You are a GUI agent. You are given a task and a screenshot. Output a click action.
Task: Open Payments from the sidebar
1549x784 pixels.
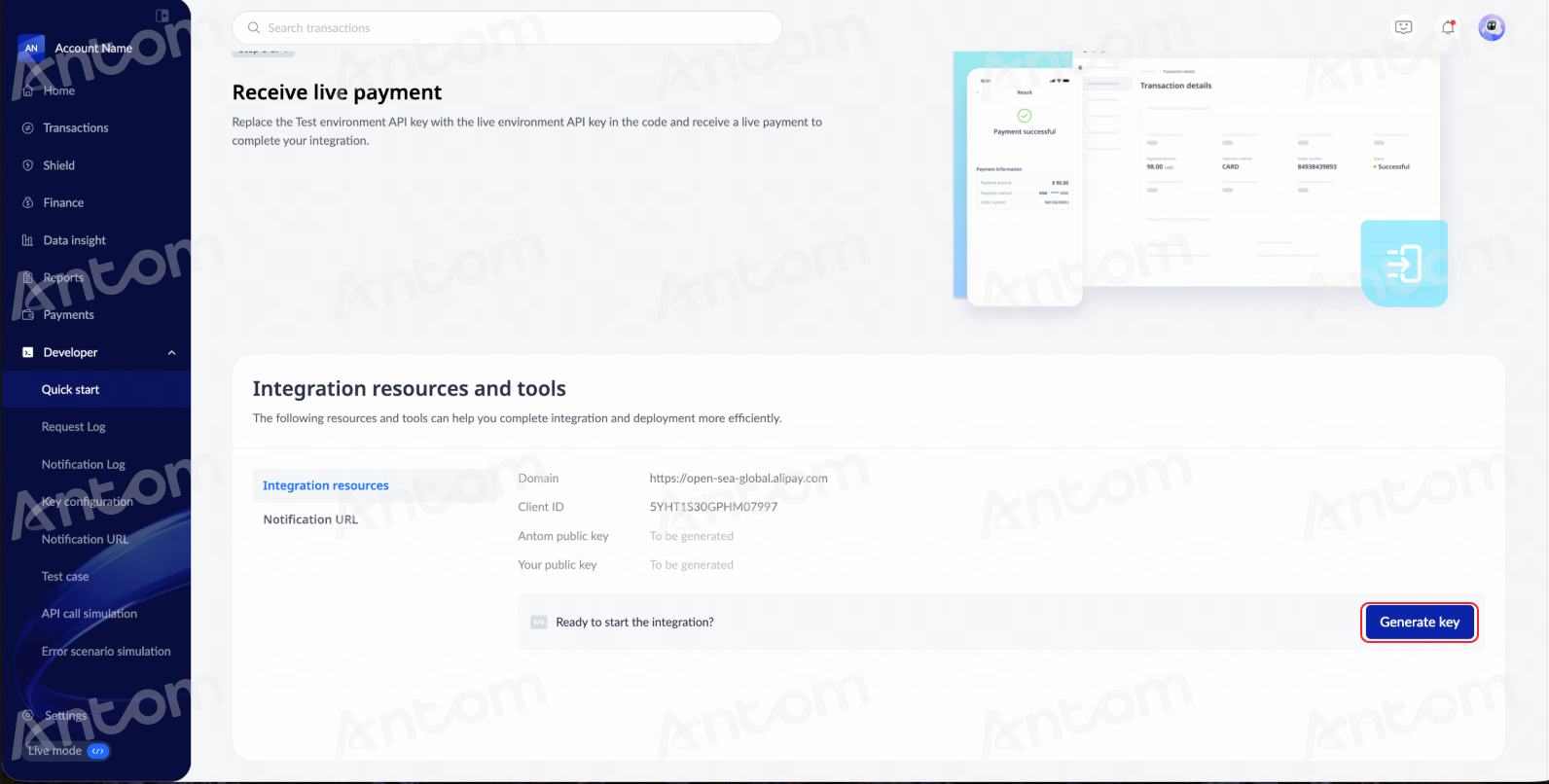pos(69,315)
